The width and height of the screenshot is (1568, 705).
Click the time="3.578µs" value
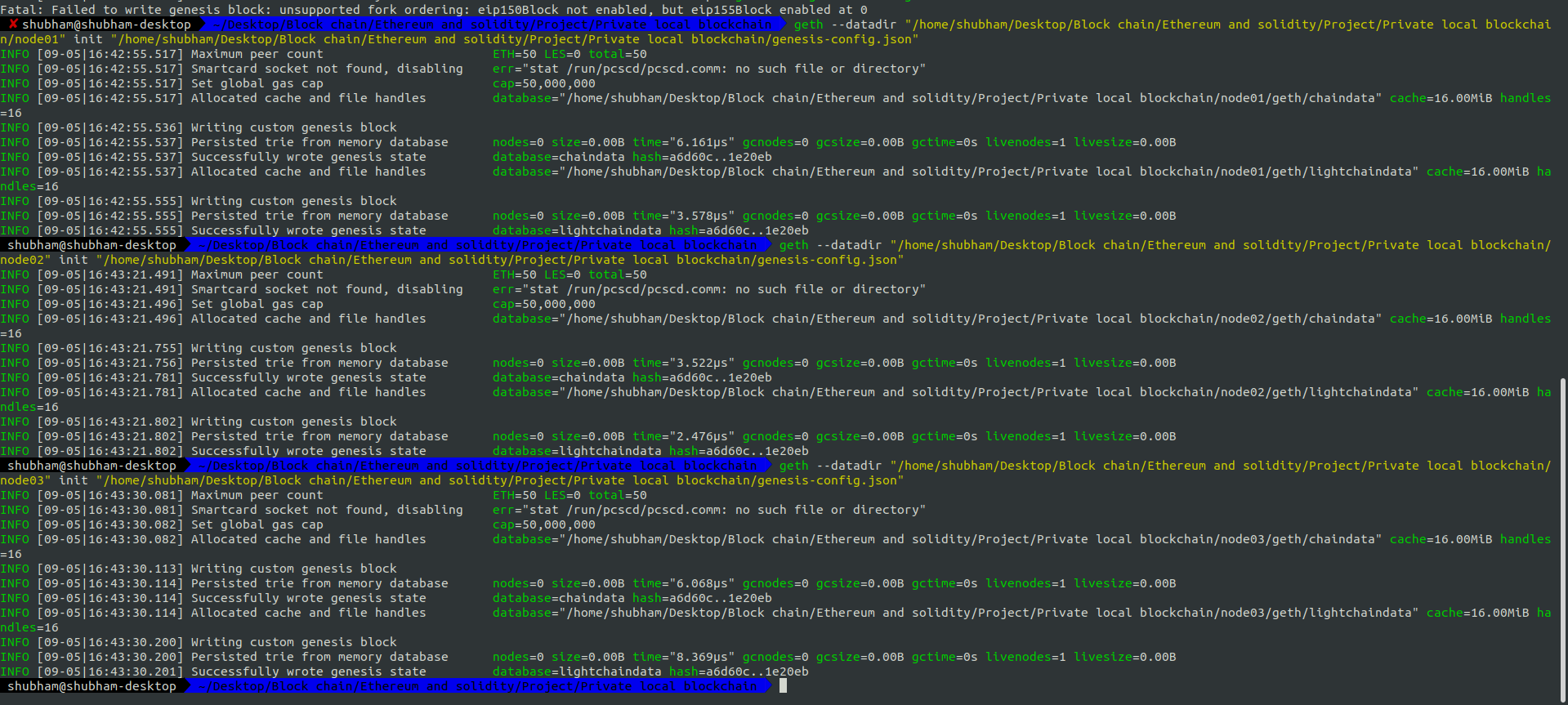pos(683,216)
